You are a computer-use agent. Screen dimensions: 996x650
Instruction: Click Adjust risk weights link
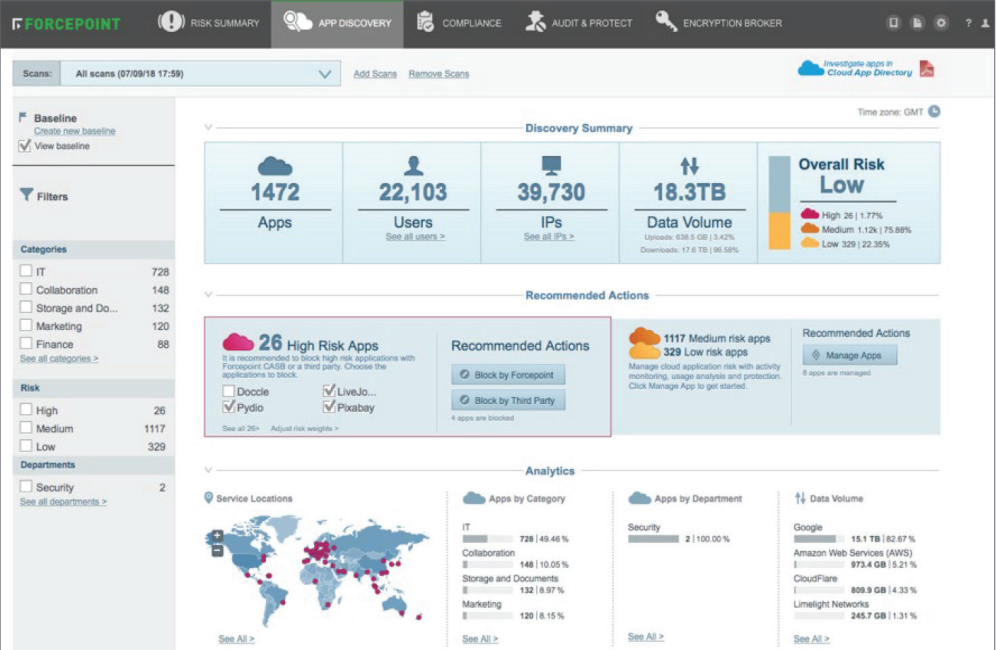tap(304, 428)
